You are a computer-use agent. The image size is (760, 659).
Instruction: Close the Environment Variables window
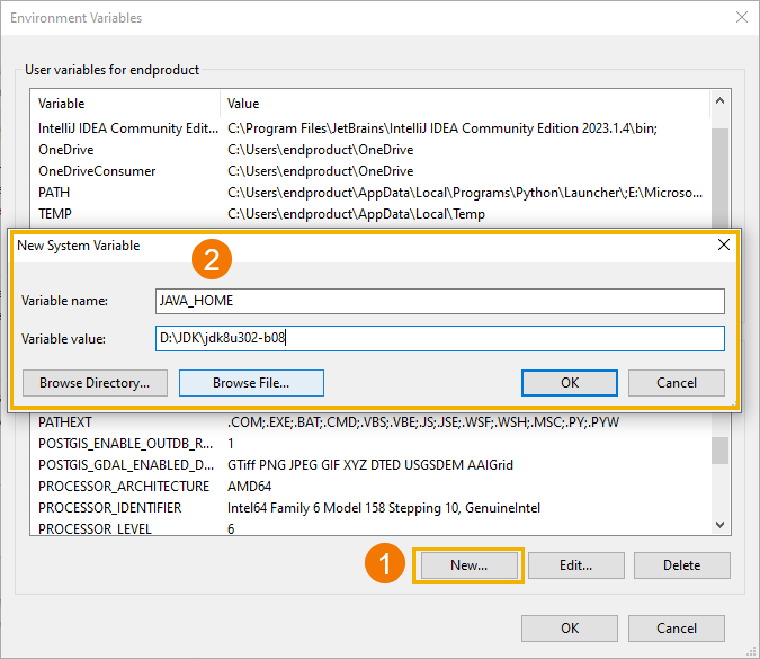[741, 18]
